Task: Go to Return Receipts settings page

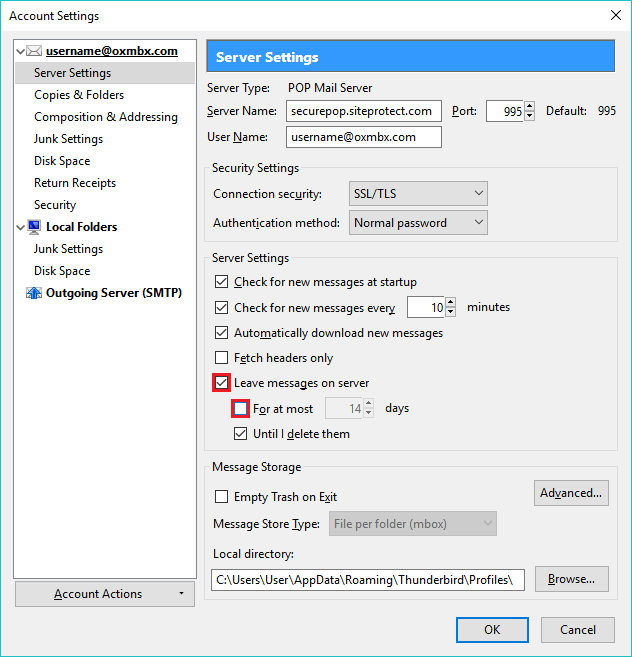Action: pyautogui.click(x=75, y=183)
